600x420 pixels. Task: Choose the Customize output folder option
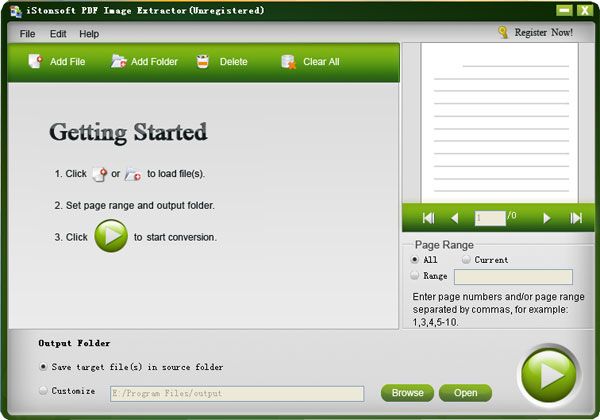click(x=43, y=390)
